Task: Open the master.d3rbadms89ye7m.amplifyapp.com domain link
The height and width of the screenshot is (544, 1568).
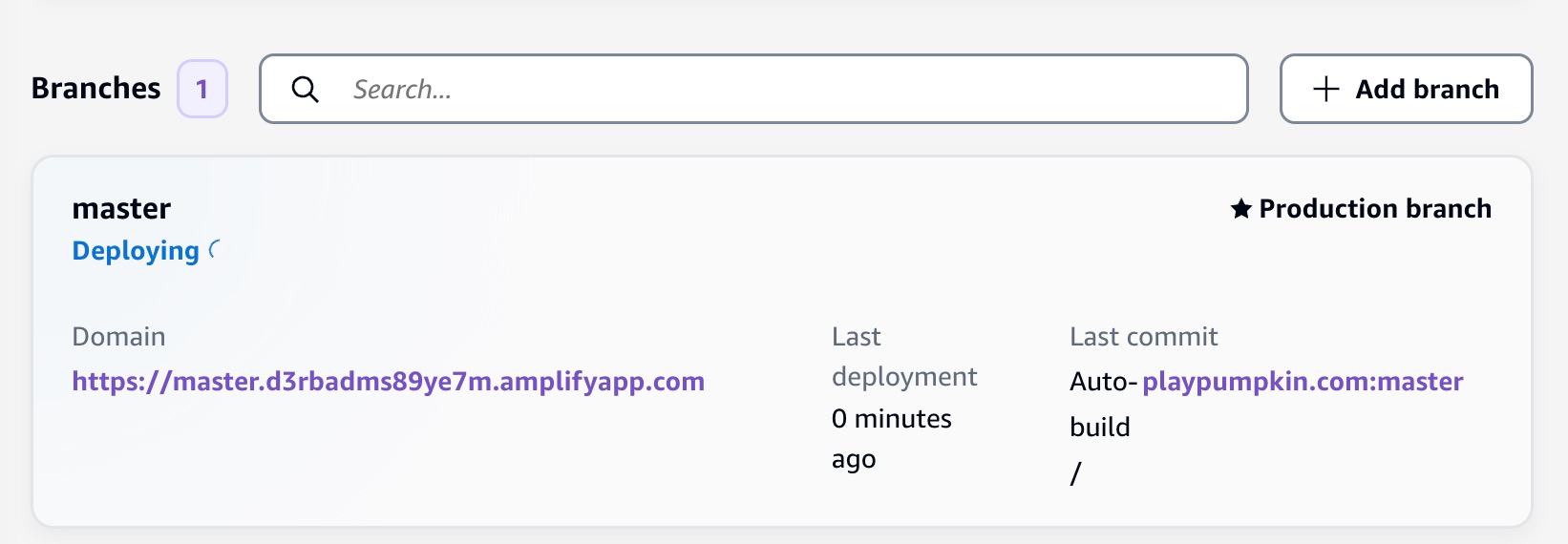Action: click(x=388, y=381)
